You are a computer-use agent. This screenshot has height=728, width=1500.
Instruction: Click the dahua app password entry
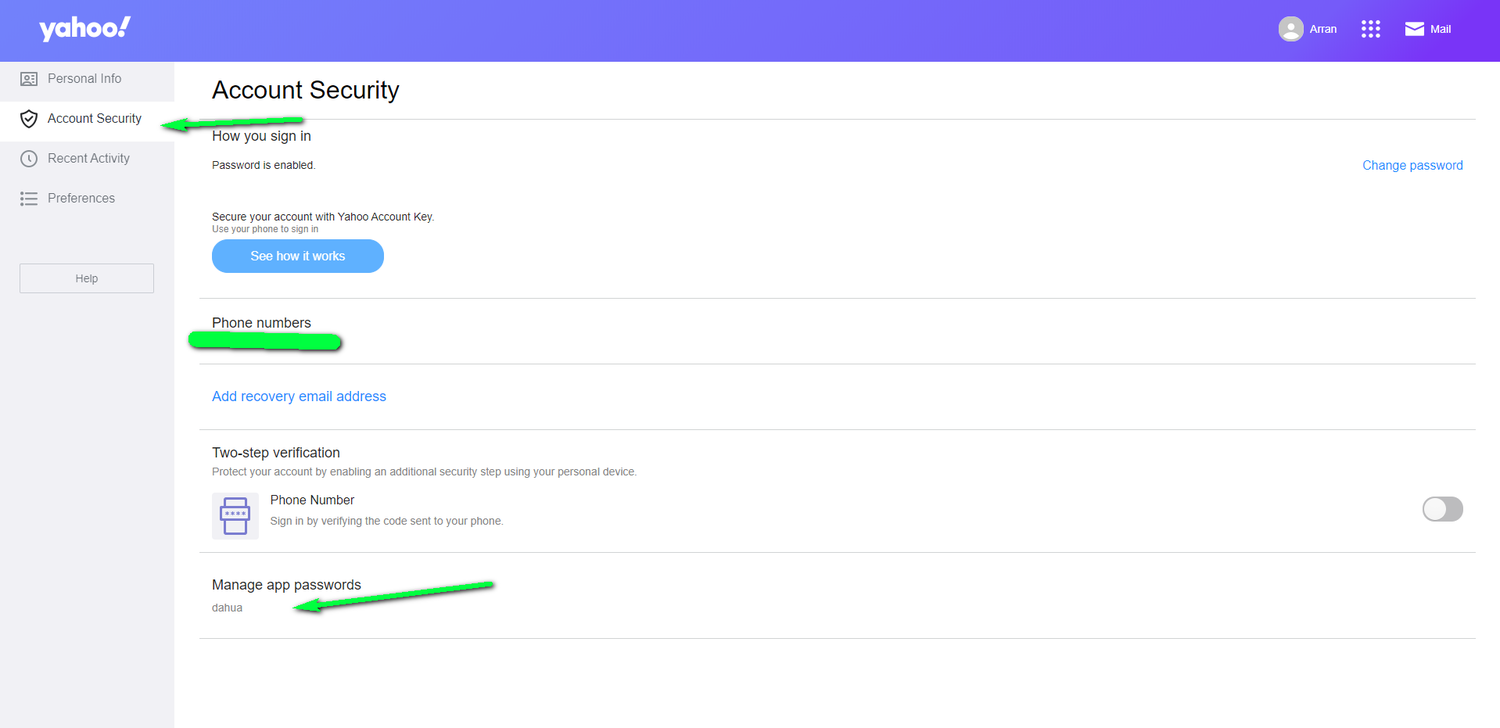pyautogui.click(x=227, y=607)
